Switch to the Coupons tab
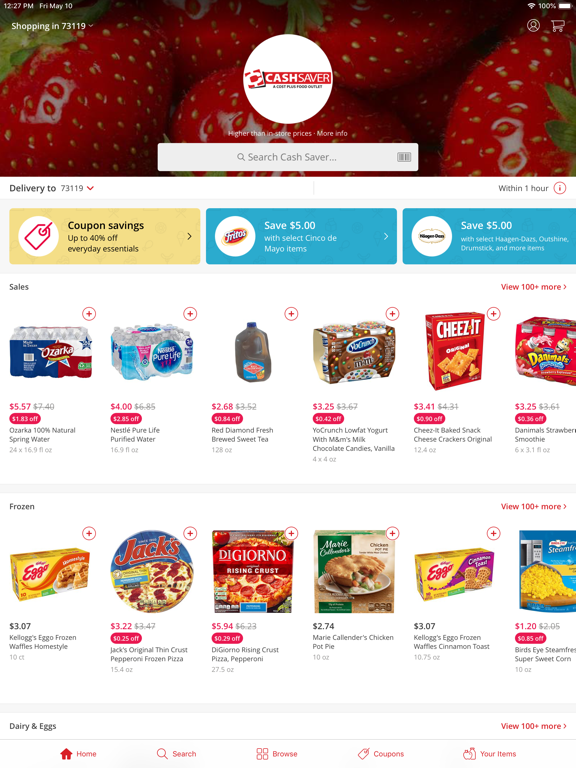This screenshot has width=576, height=768. (381, 753)
